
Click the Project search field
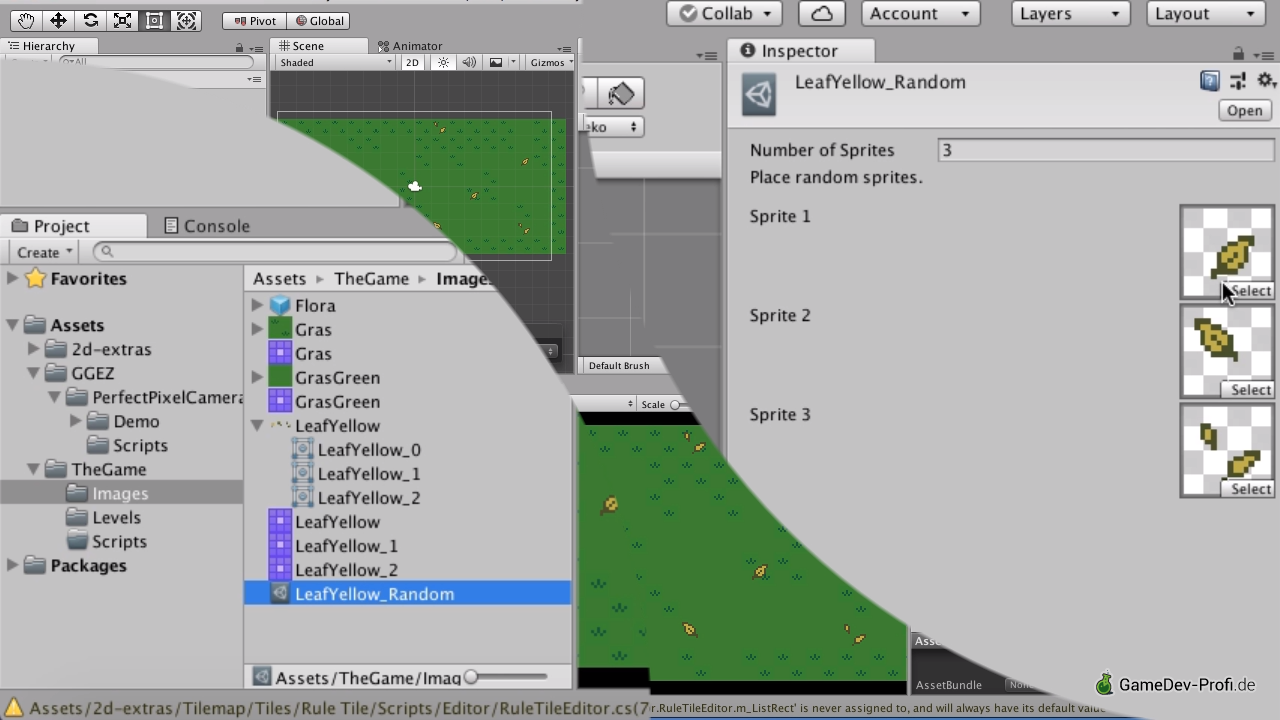coord(276,252)
